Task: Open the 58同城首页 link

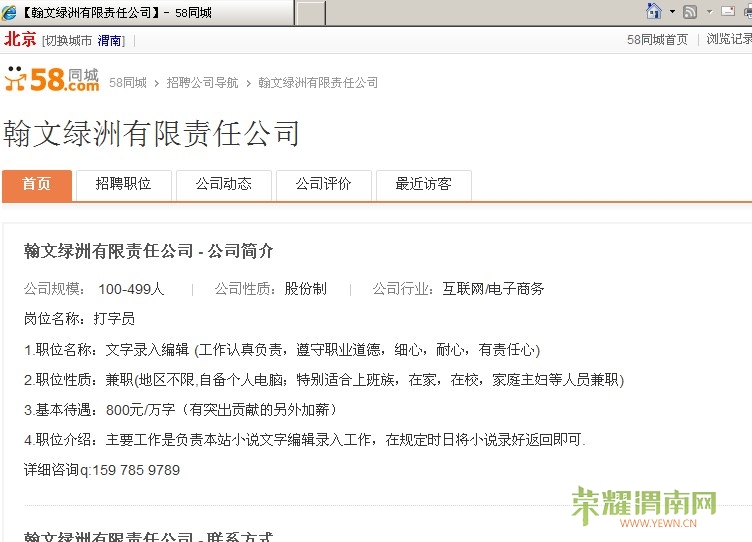Action: (x=657, y=40)
